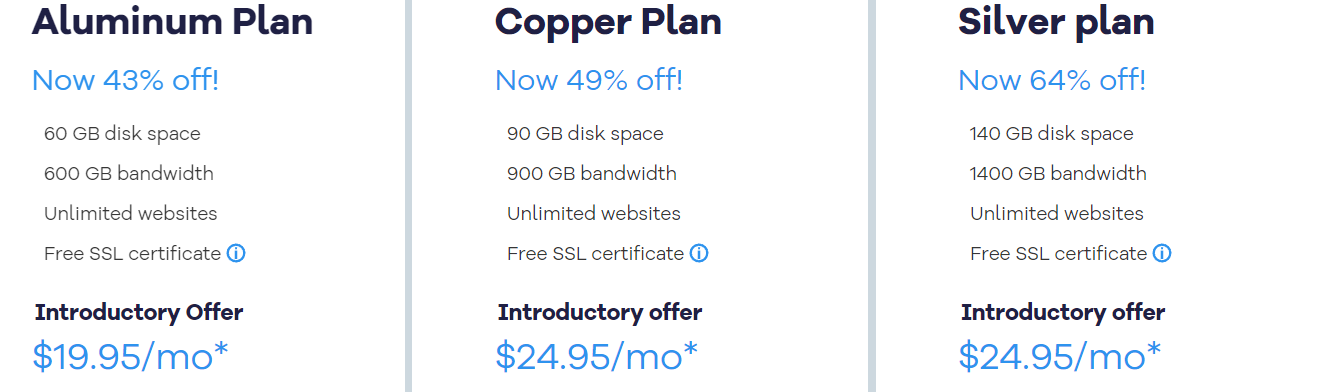Select the Silver plan heading

tap(1057, 21)
